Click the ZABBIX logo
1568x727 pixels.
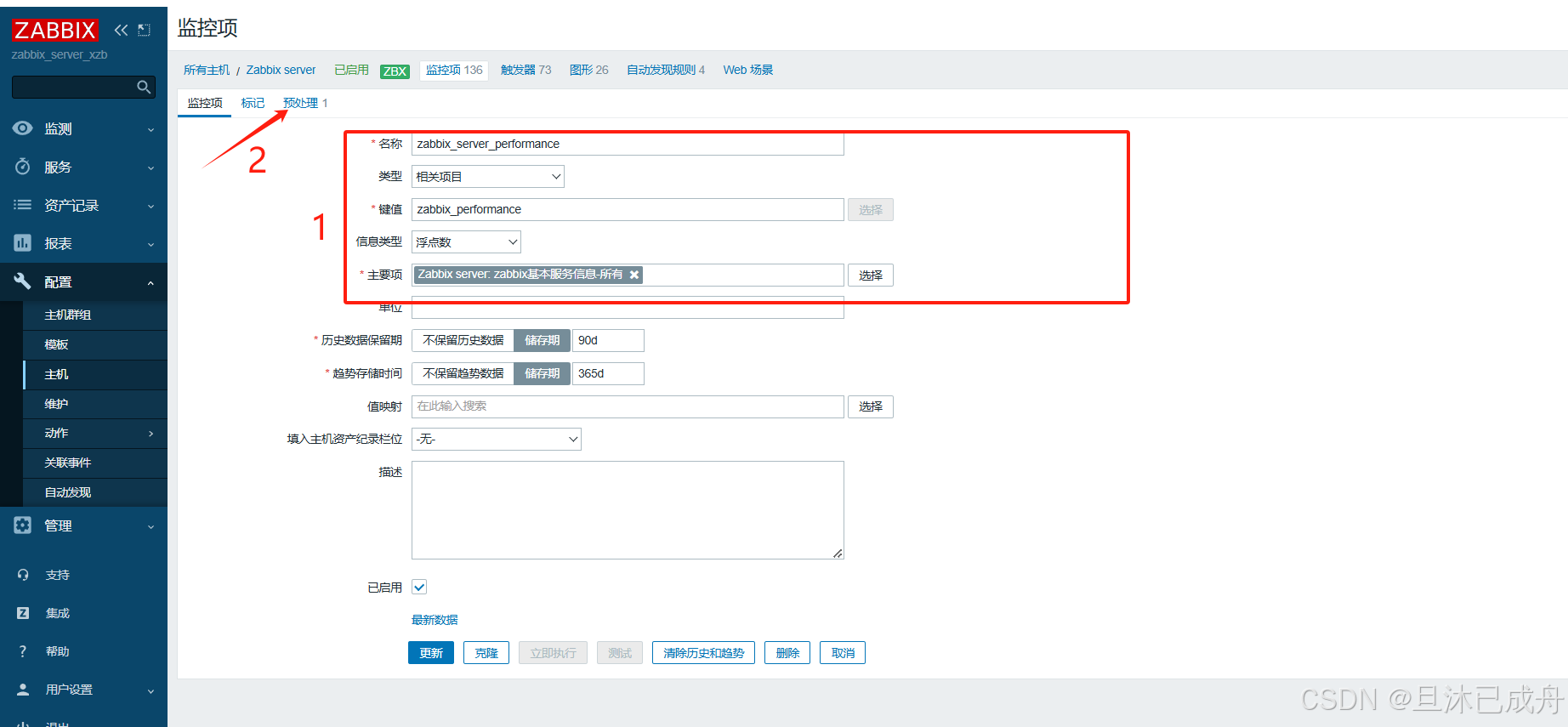point(55,30)
